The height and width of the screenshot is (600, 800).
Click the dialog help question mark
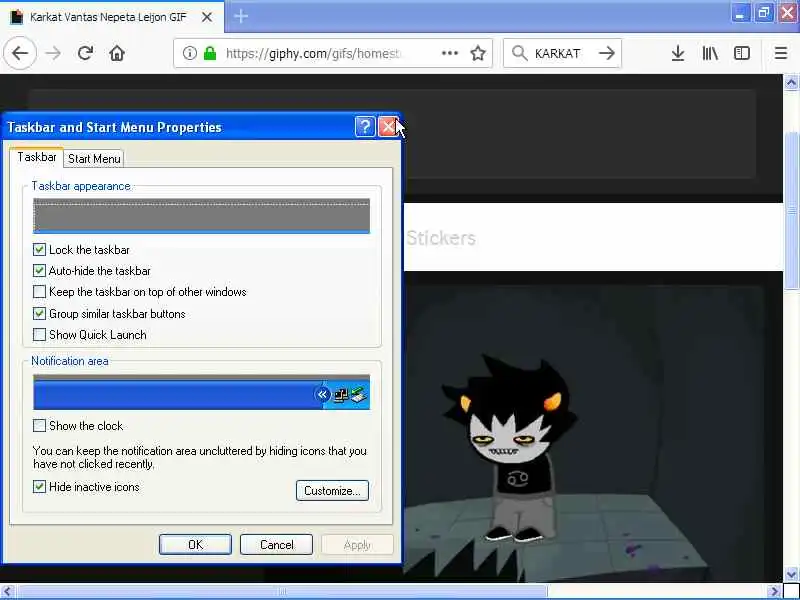pos(365,127)
